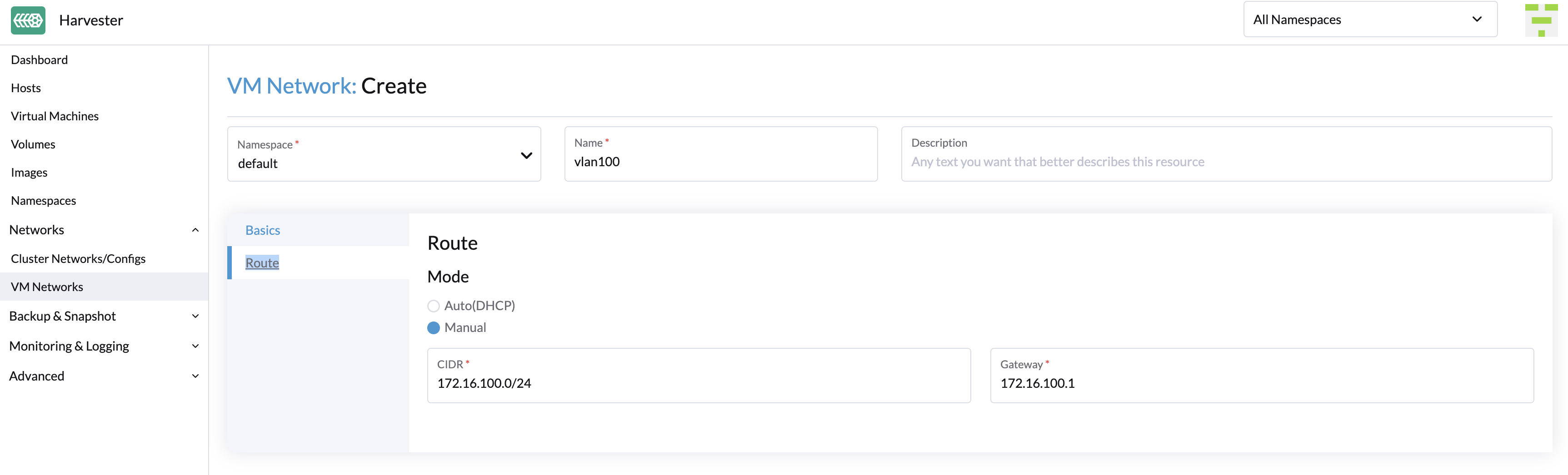Select the Manual mode radio button
The image size is (1568, 475).
pyautogui.click(x=433, y=327)
